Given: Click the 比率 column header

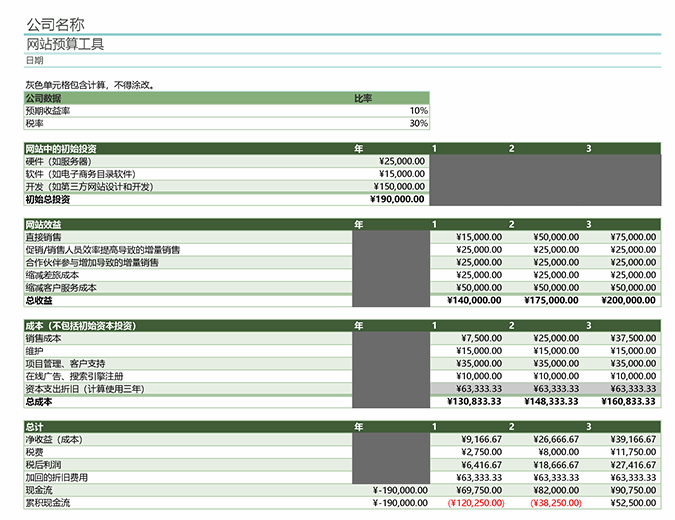Looking at the screenshot, I should pos(363,98).
